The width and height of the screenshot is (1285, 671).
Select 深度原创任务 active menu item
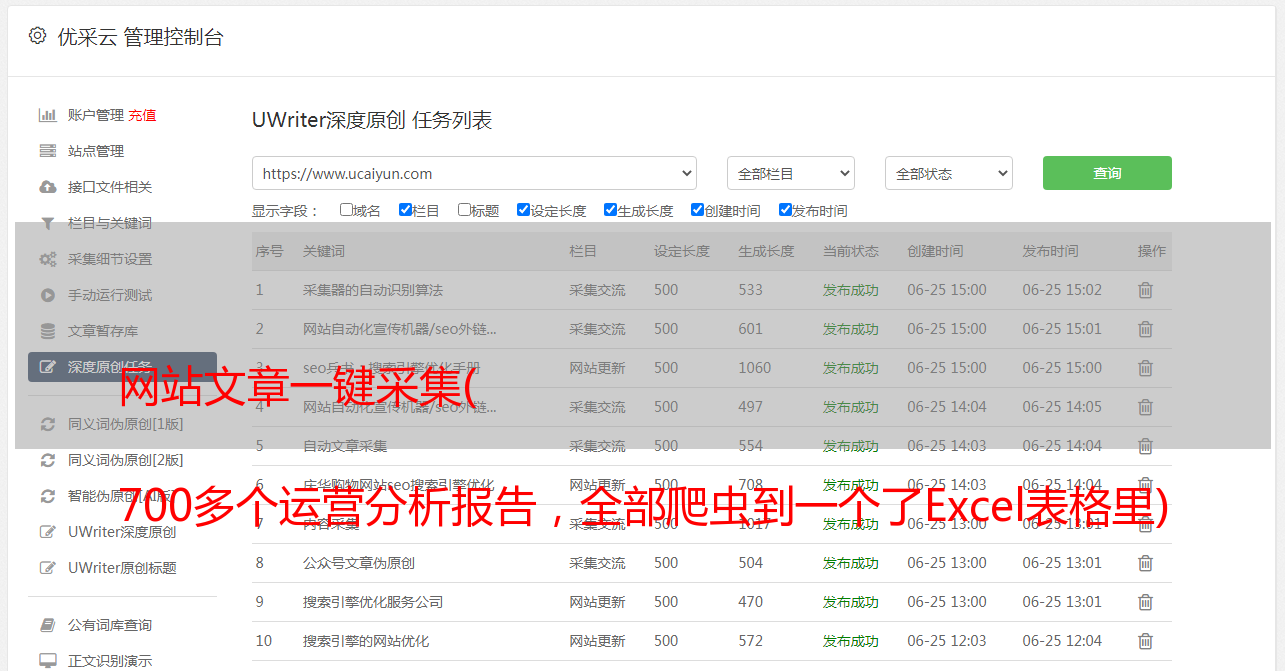tap(122, 367)
